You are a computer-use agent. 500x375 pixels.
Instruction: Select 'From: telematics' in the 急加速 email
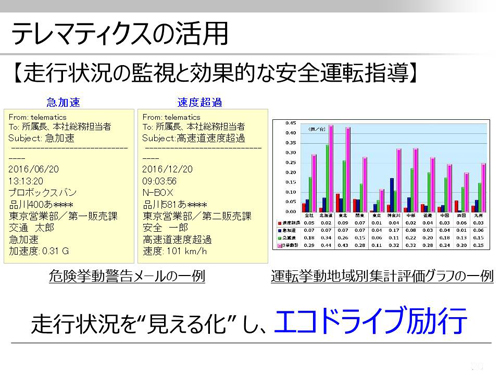37,117
